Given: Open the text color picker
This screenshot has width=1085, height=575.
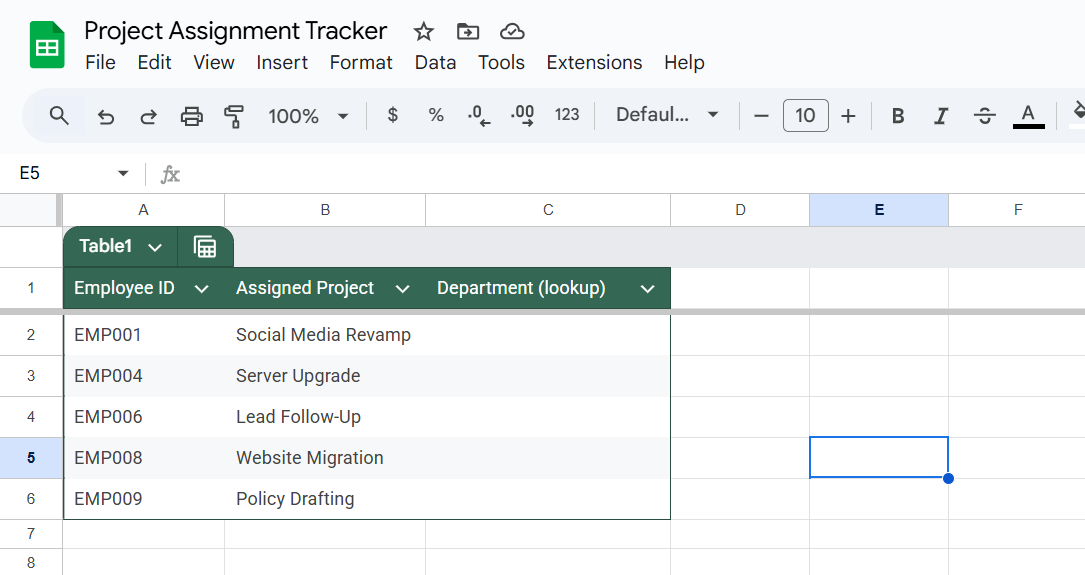Looking at the screenshot, I should 1028,116.
